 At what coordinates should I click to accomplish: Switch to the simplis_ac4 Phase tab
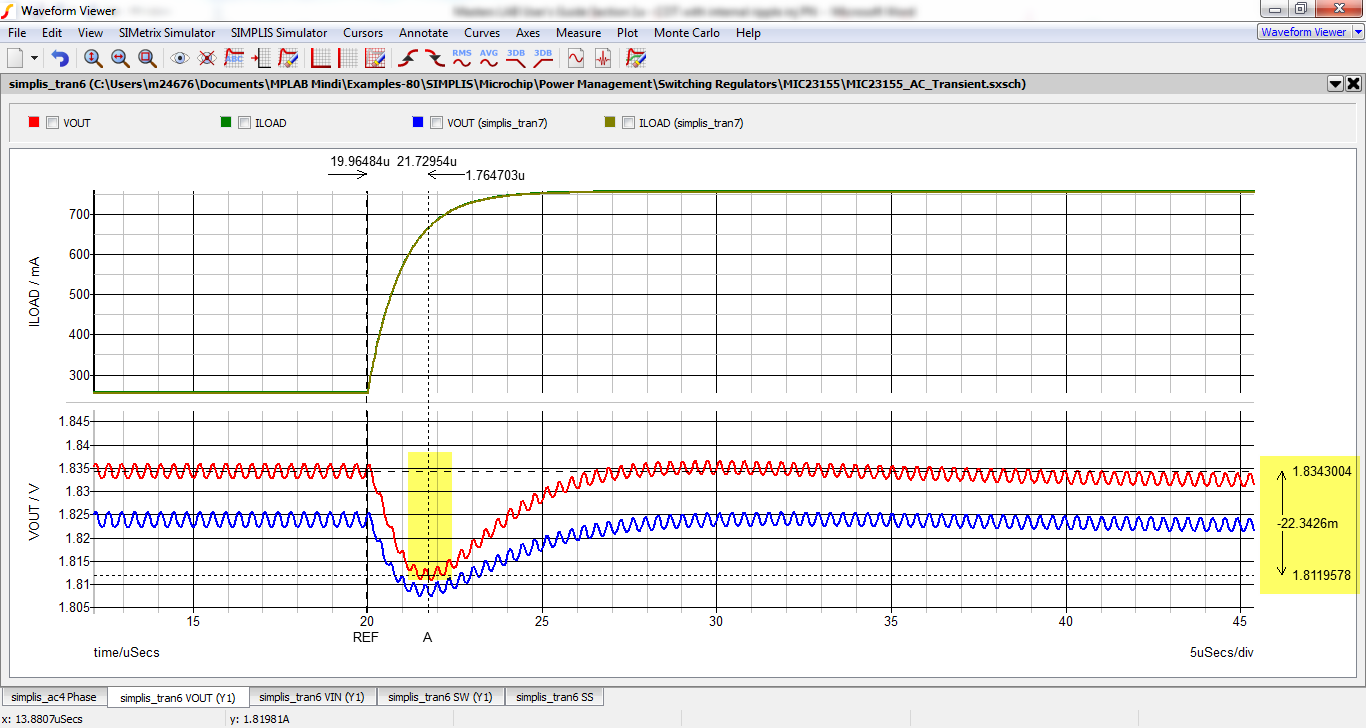coord(54,696)
